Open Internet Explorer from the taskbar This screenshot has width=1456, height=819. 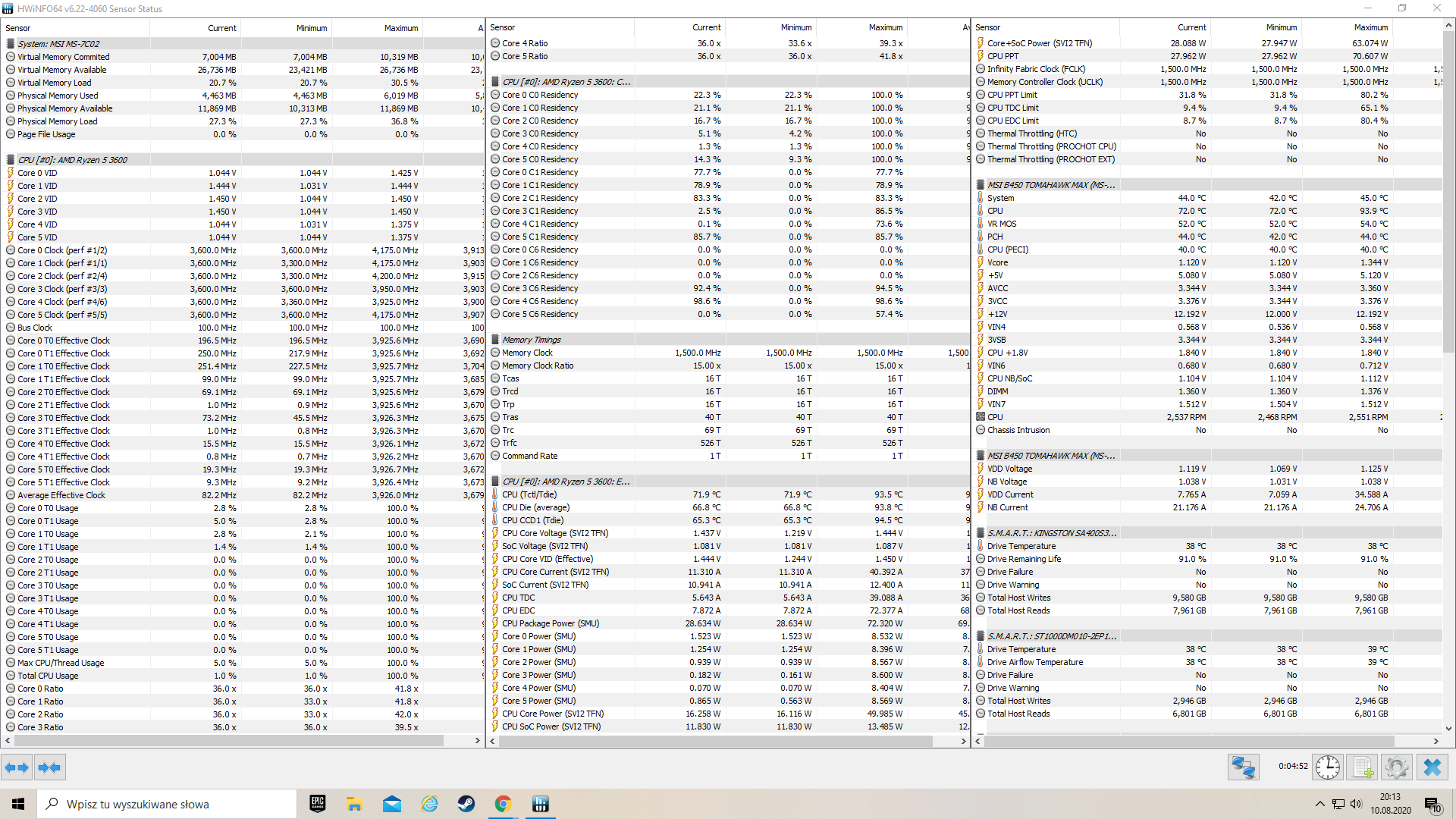tap(429, 804)
